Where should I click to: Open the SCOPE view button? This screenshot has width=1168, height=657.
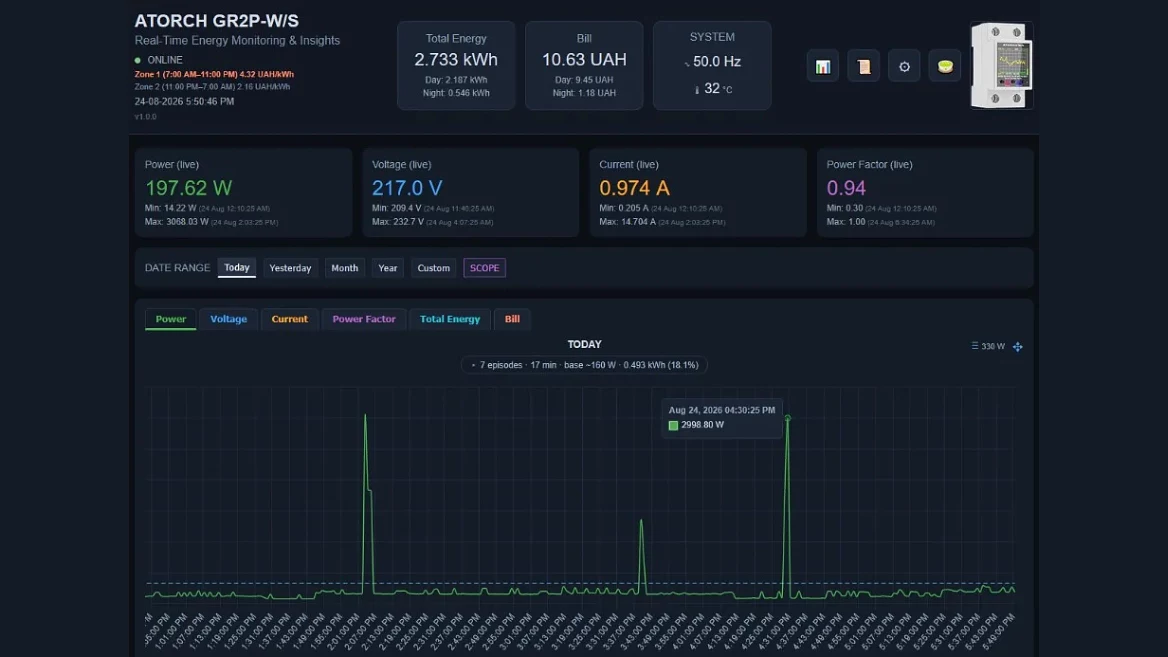(x=484, y=268)
